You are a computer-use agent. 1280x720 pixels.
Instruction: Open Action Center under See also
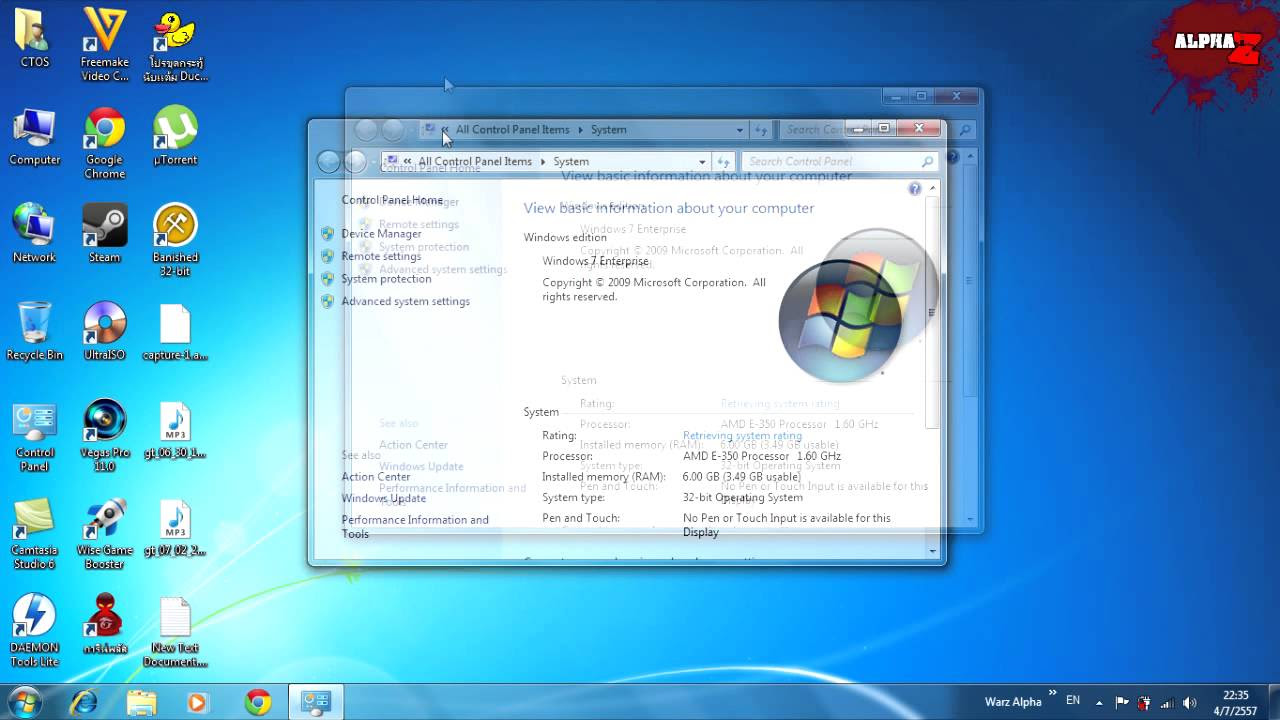click(x=376, y=477)
